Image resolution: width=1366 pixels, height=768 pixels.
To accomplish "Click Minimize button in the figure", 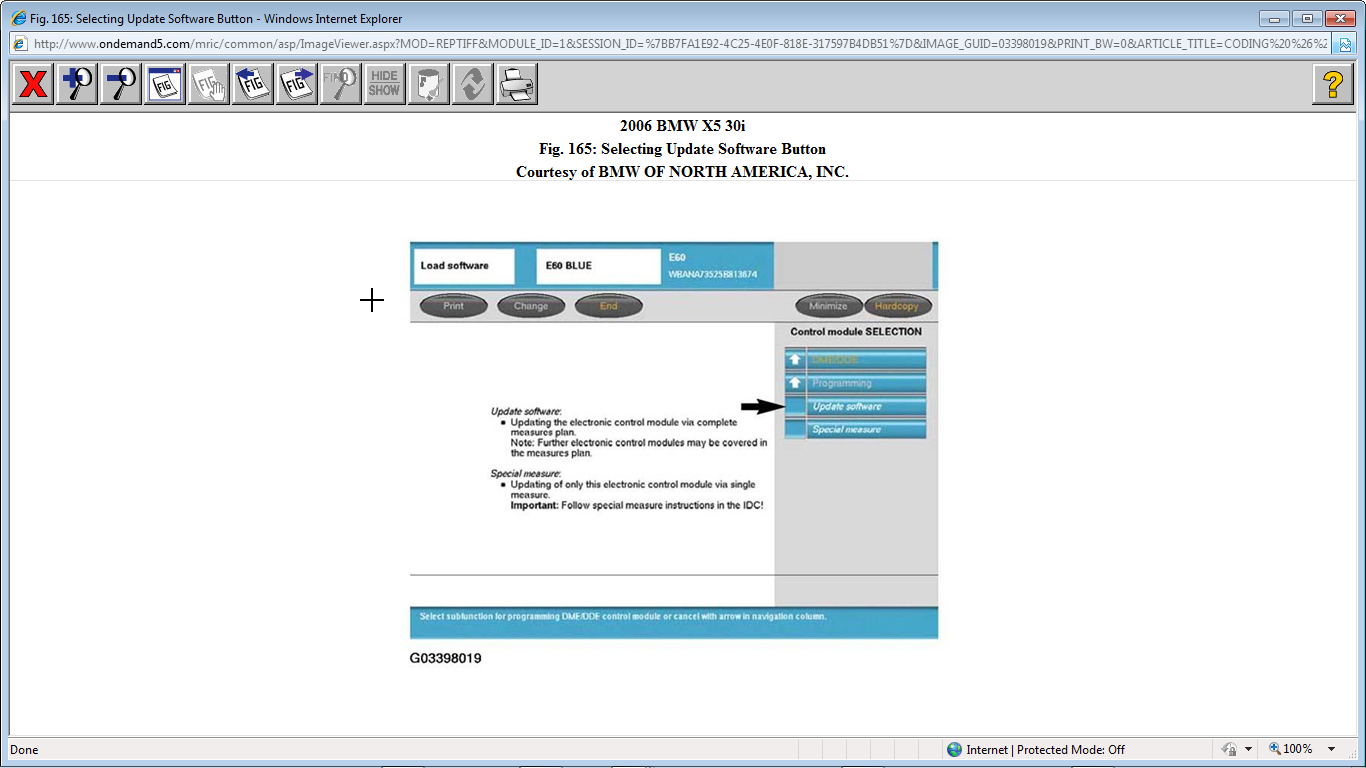I will tap(828, 306).
